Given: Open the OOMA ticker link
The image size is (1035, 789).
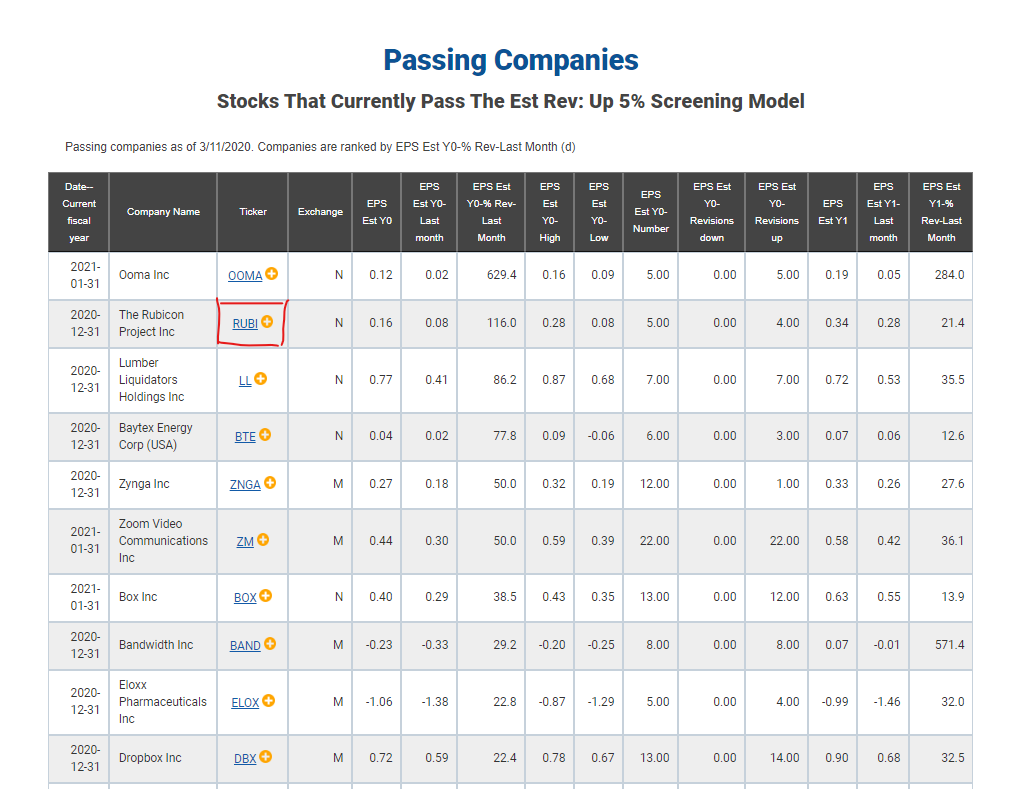Looking at the screenshot, I should 245,276.
